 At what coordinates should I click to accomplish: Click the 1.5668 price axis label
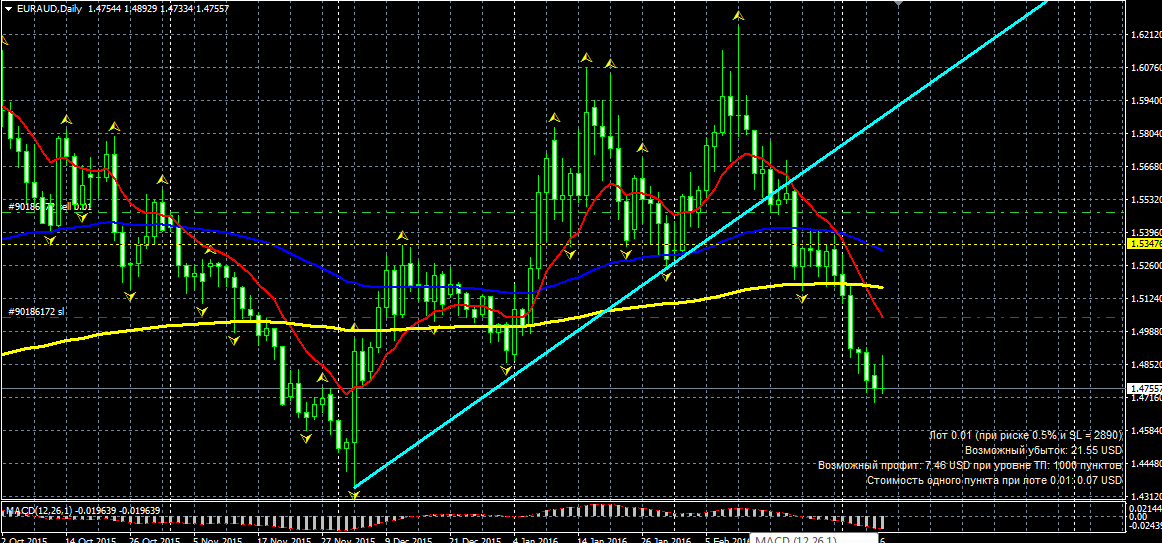tap(1146, 167)
